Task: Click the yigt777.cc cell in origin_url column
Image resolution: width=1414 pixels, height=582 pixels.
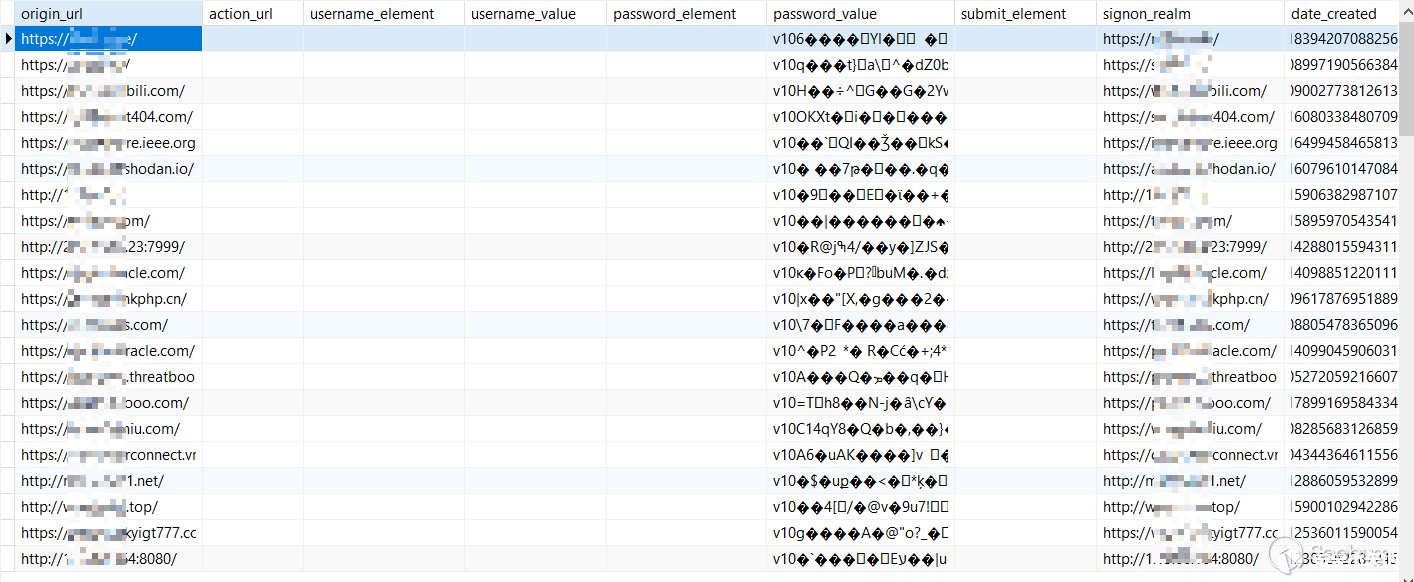Action: point(108,533)
